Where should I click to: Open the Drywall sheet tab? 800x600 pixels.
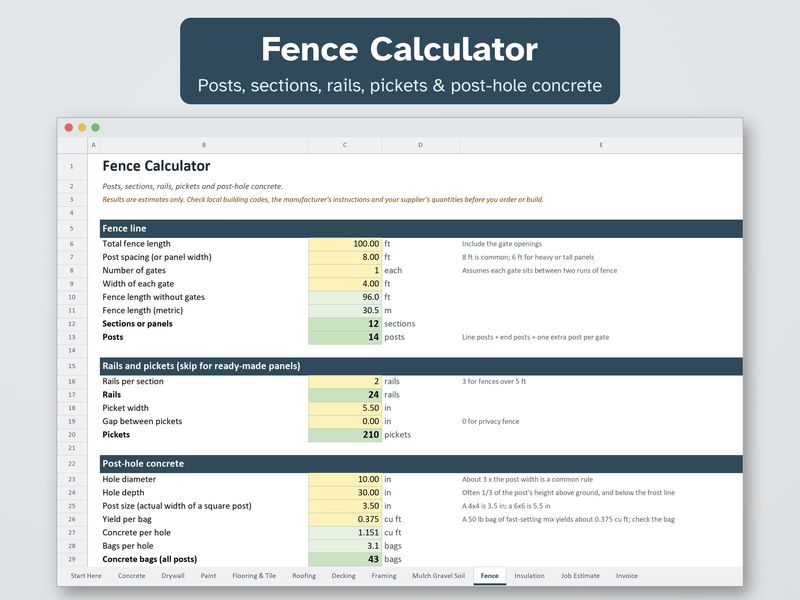coord(173,576)
